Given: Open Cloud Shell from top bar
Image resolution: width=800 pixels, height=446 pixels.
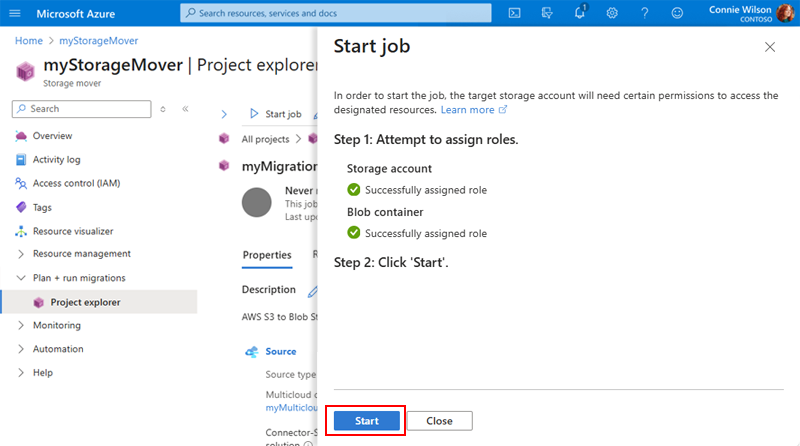Looking at the screenshot, I should (x=514, y=13).
